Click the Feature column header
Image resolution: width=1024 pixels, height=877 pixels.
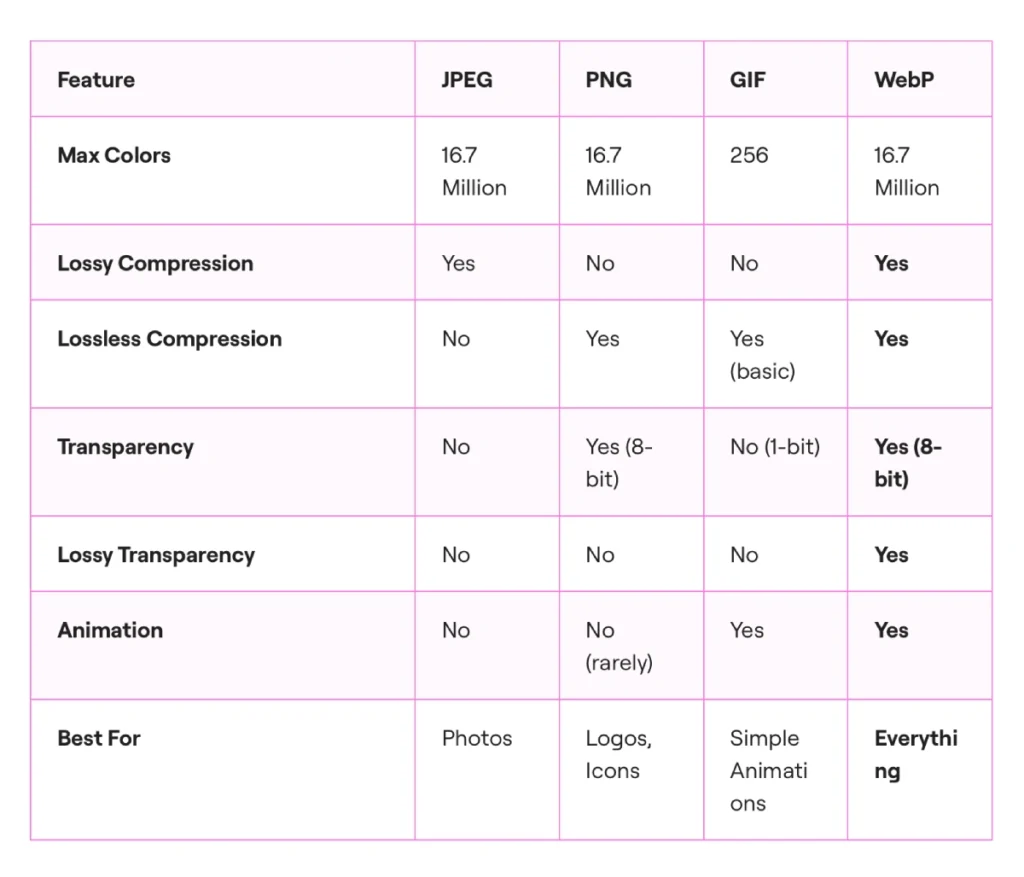[x=96, y=80]
